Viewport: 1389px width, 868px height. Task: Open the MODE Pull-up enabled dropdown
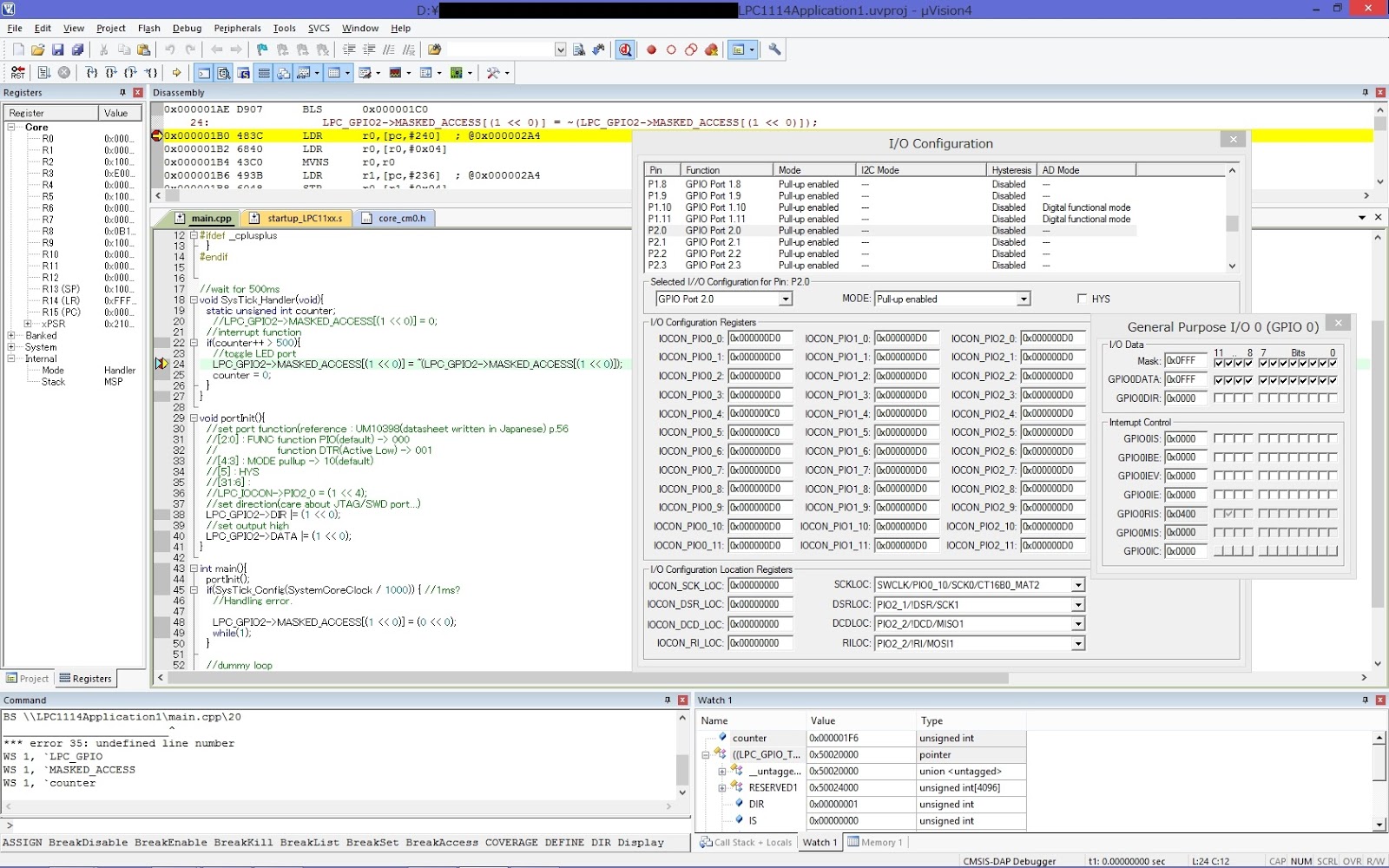click(1024, 299)
